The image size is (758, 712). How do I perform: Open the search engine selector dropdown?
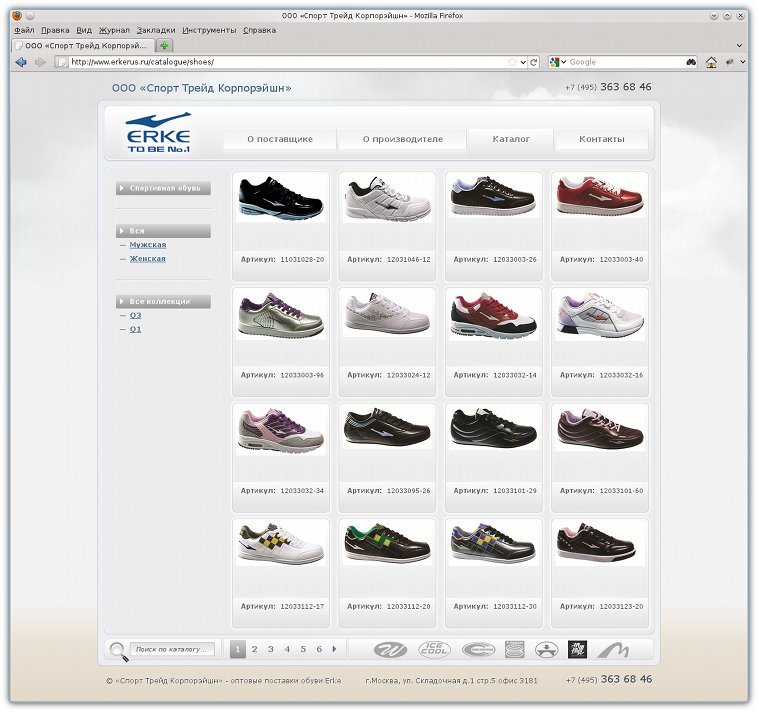557,62
